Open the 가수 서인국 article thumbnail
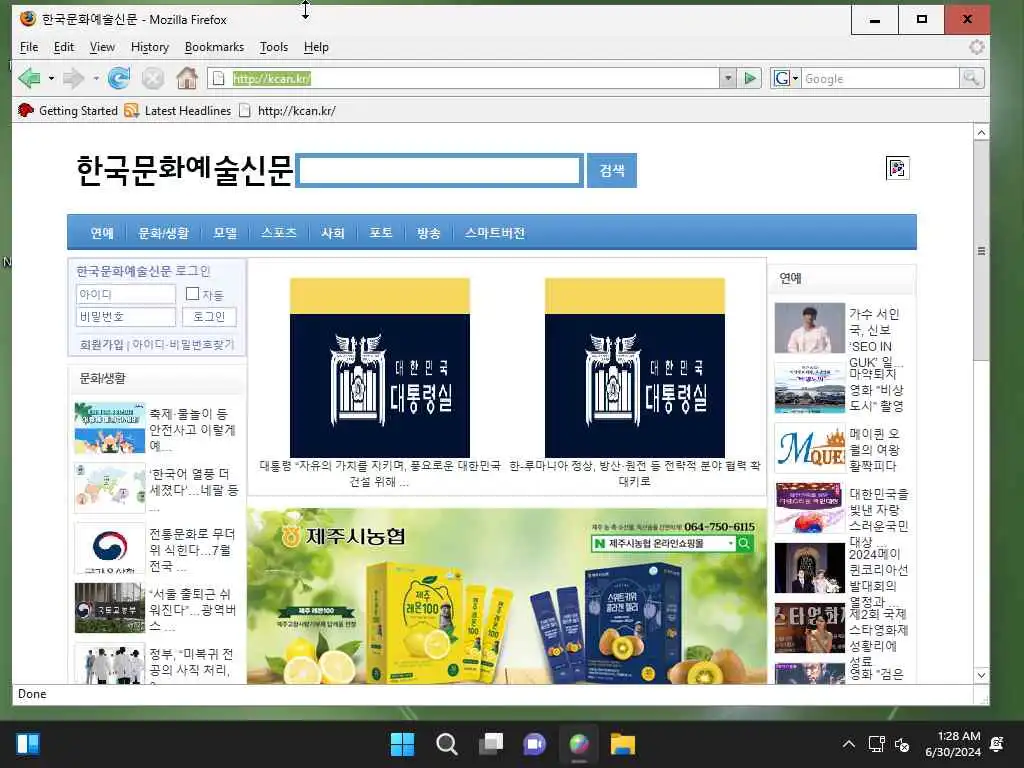Image resolution: width=1024 pixels, height=768 pixels. (810, 328)
